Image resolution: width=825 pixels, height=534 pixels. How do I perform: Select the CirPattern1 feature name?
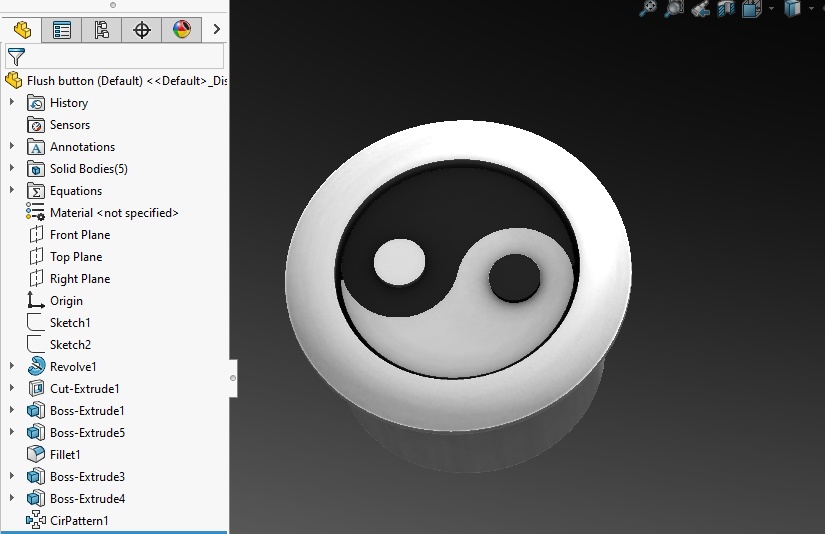79,520
